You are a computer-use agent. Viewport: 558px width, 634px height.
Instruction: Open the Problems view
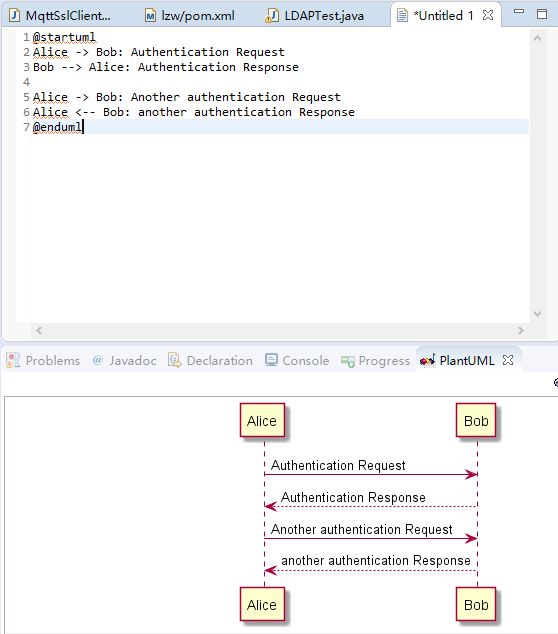[44, 360]
